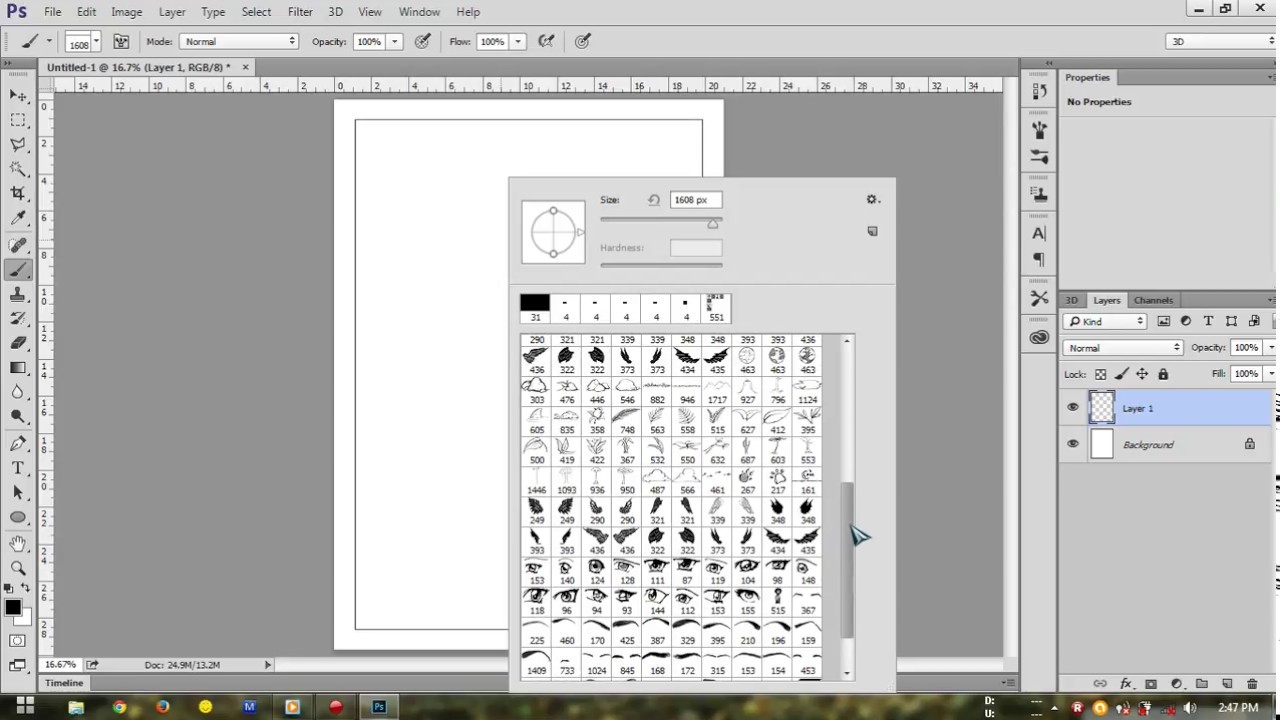Click brush preset list scrollbar
The width and height of the screenshot is (1280, 720).
pos(847,559)
